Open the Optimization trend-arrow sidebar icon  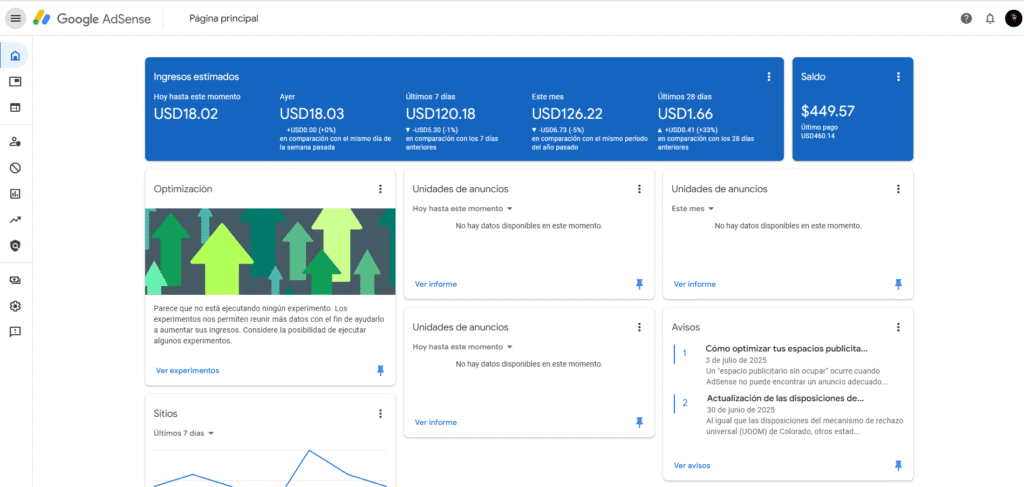15,220
